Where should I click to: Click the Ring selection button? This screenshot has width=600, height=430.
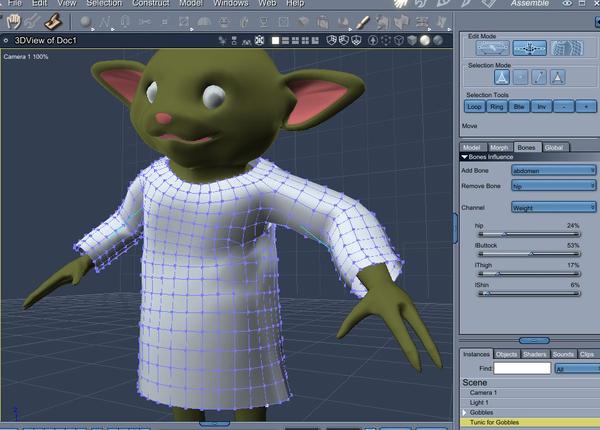pyautogui.click(x=497, y=107)
